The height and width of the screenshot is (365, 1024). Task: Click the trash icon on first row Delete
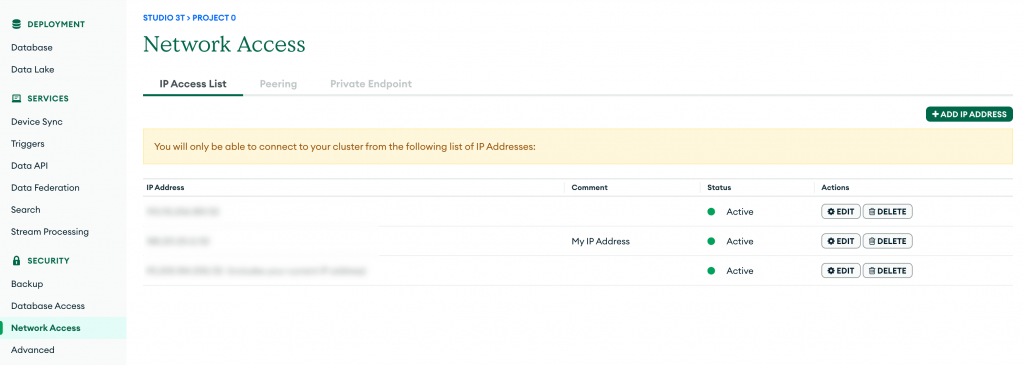[x=872, y=212]
